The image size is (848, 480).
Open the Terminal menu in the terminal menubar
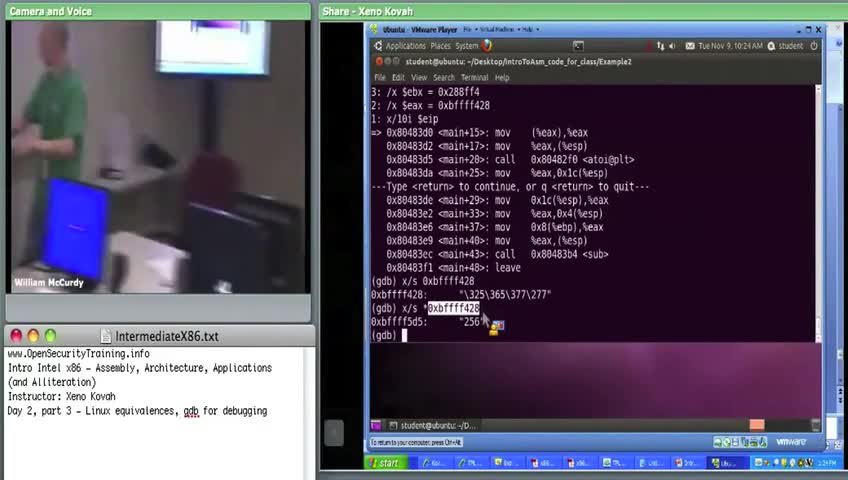474,78
